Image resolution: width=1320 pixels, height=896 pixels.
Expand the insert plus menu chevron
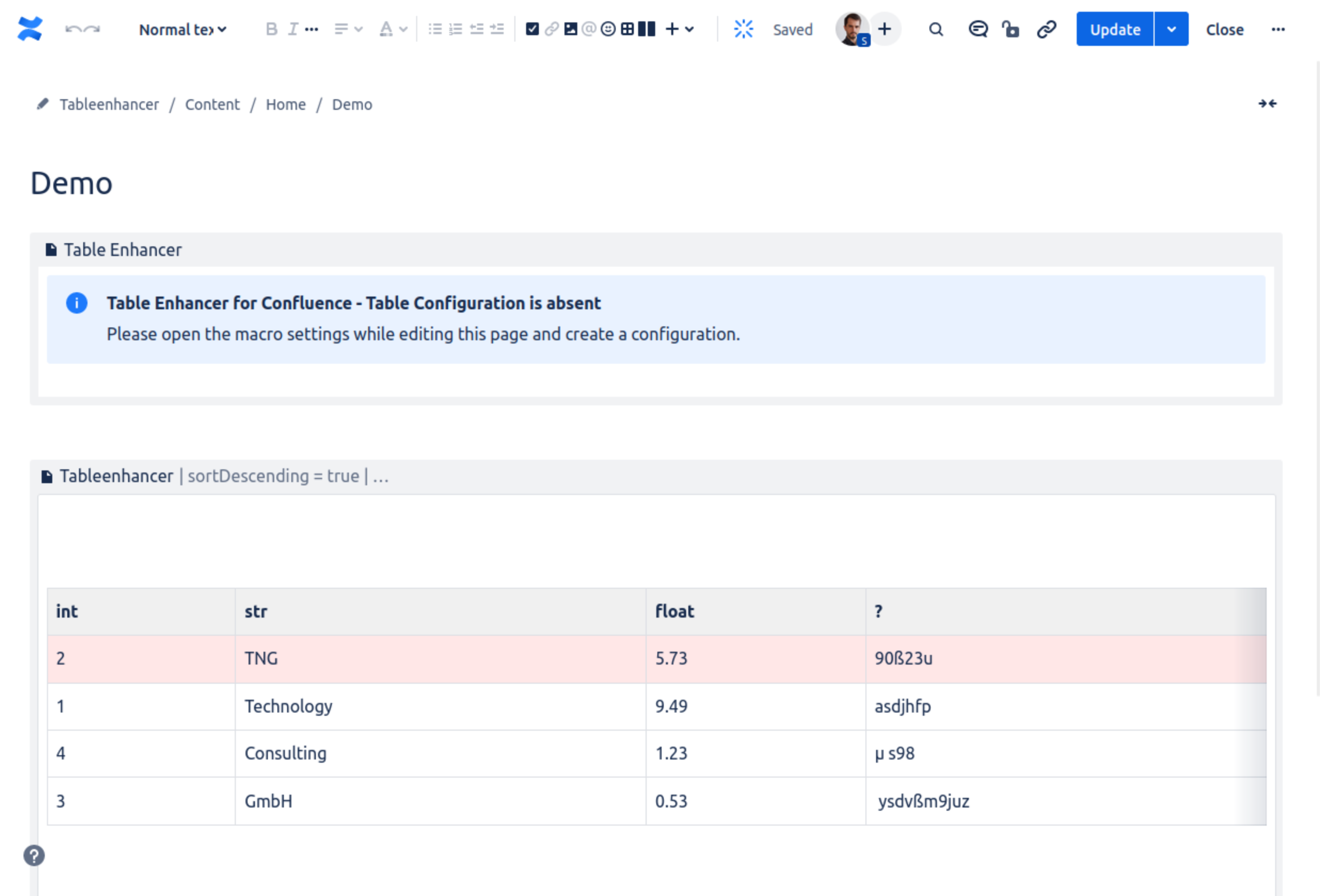coord(689,29)
